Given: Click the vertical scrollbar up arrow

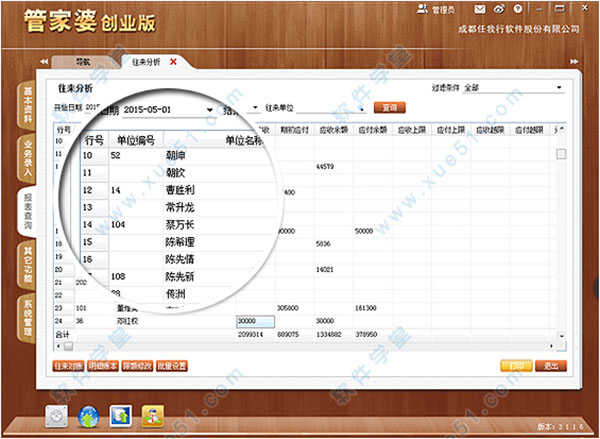Looking at the screenshot, I should click(x=561, y=130).
